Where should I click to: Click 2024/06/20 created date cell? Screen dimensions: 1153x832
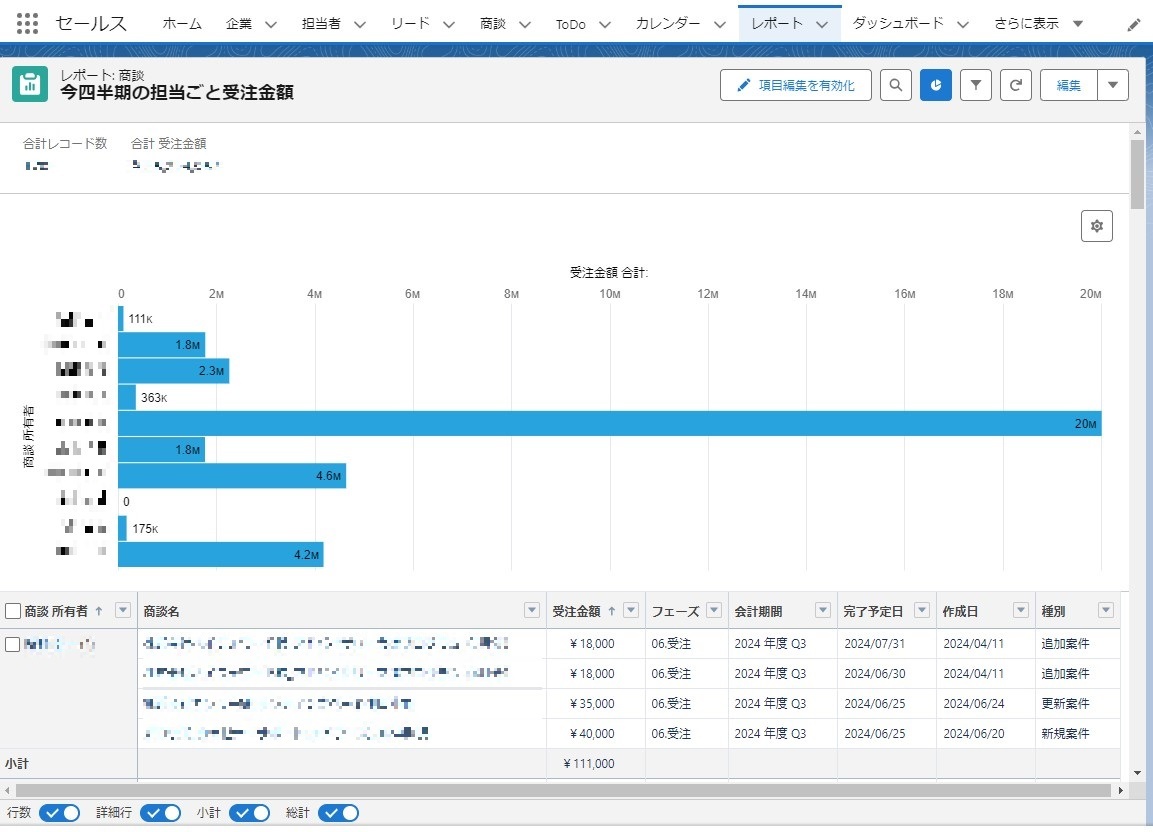coord(974,733)
